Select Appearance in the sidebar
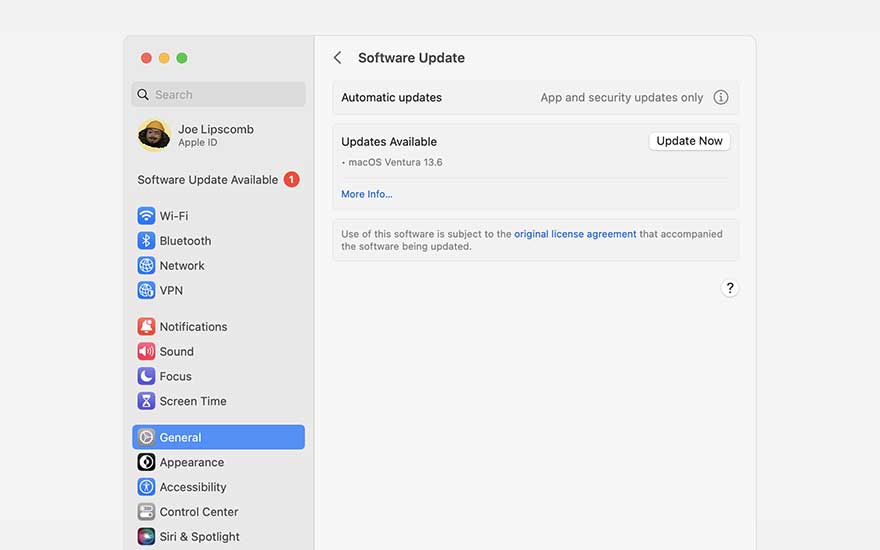880x550 pixels. pos(191,463)
